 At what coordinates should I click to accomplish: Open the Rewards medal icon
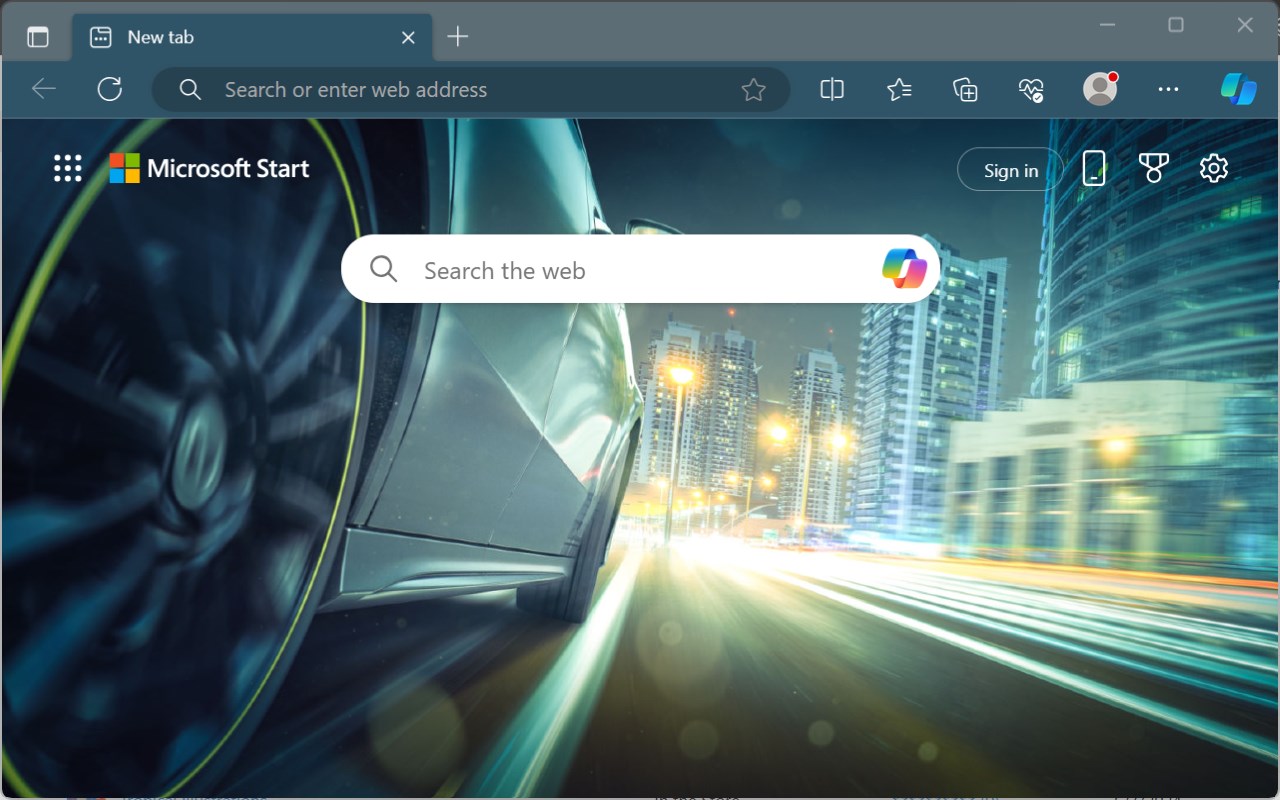coord(1153,168)
